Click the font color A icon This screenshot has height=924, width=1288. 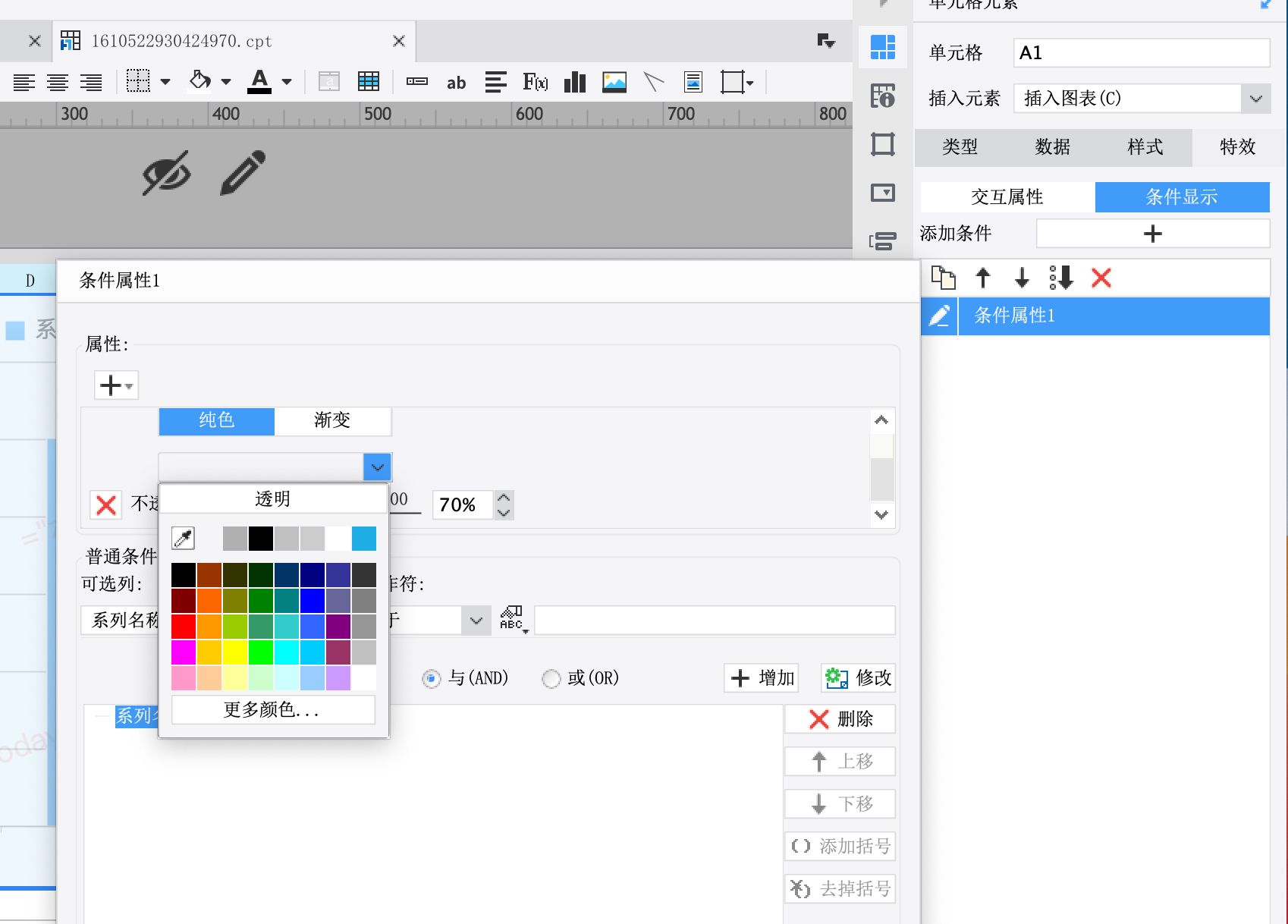tap(259, 81)
